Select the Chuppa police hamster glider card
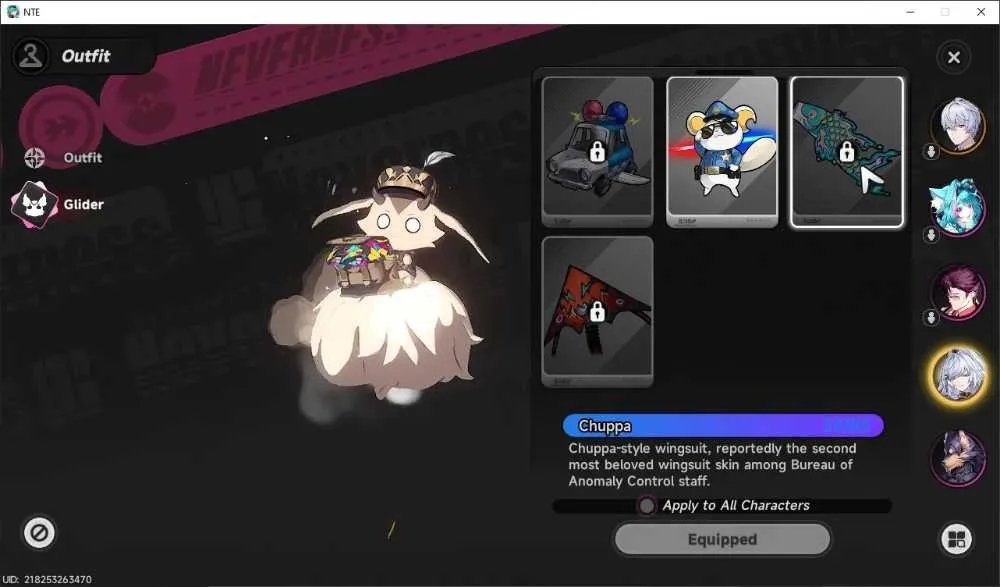The width and height of the screenshot is (1000, 587). [722, 151]
